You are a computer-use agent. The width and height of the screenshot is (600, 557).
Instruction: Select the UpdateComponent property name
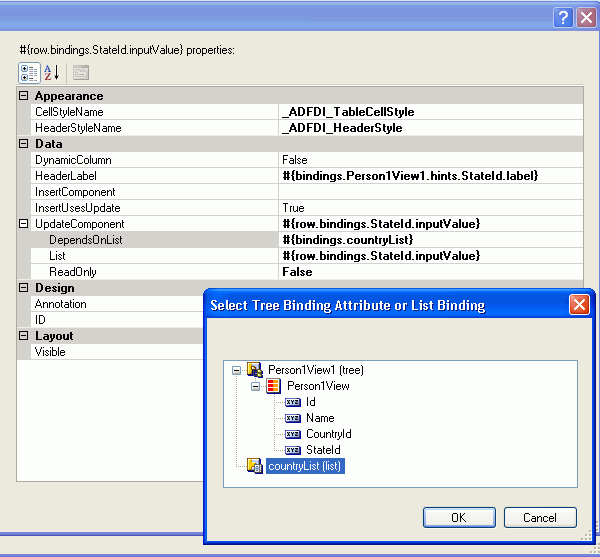[x=155, y=224]
